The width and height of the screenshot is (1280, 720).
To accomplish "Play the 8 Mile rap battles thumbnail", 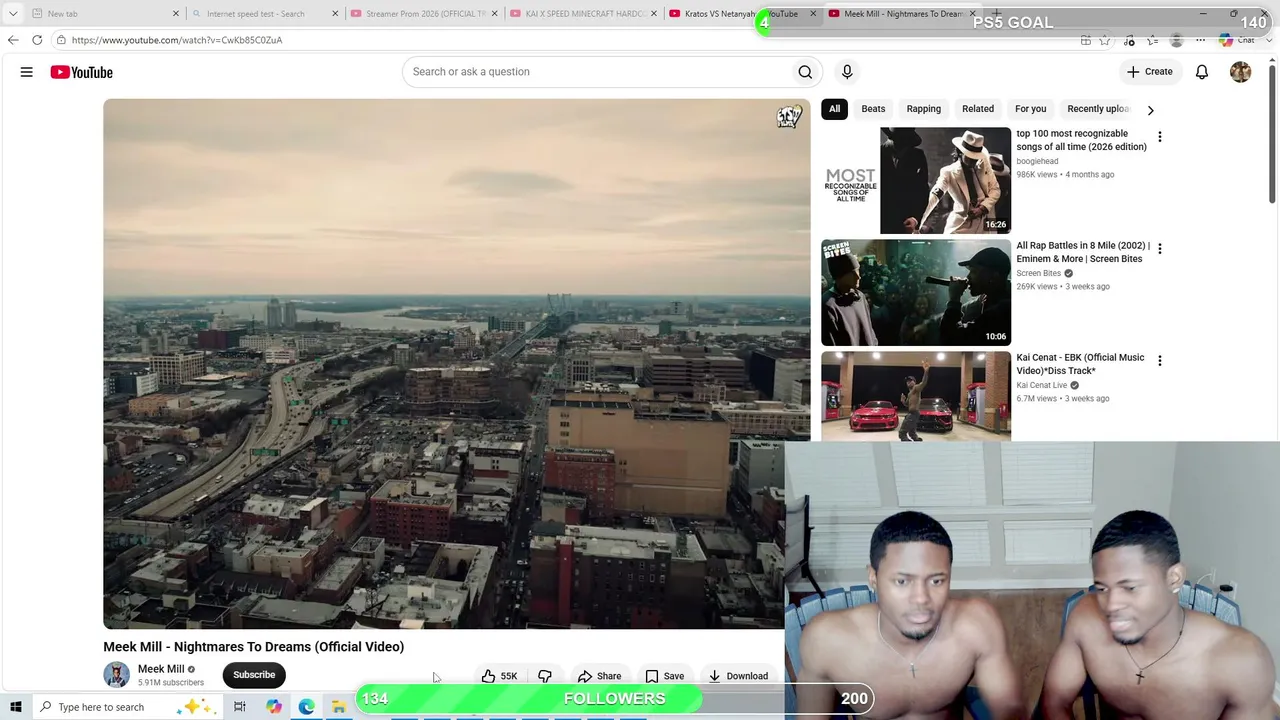I will click(916, 292).
